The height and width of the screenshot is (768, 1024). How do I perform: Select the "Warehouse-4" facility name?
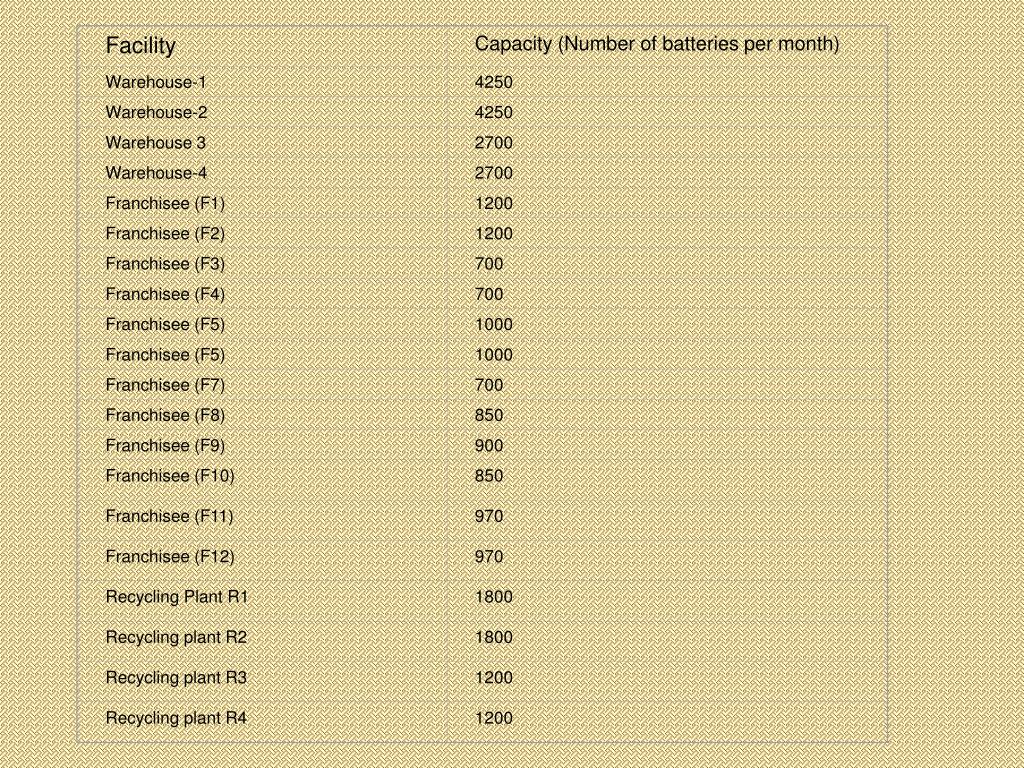pos(156,173)
